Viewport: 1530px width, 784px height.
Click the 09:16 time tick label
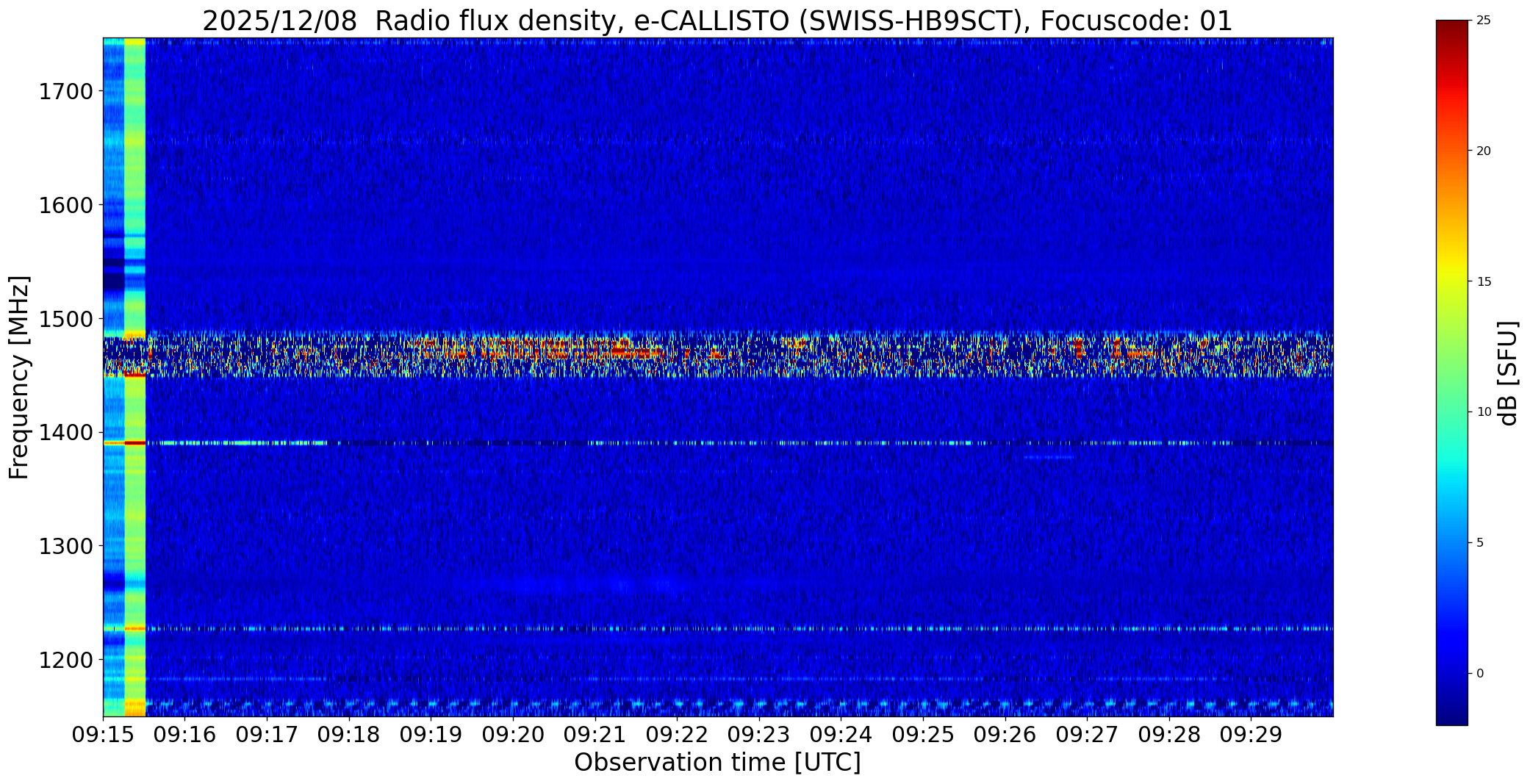[x=185, y=735]
